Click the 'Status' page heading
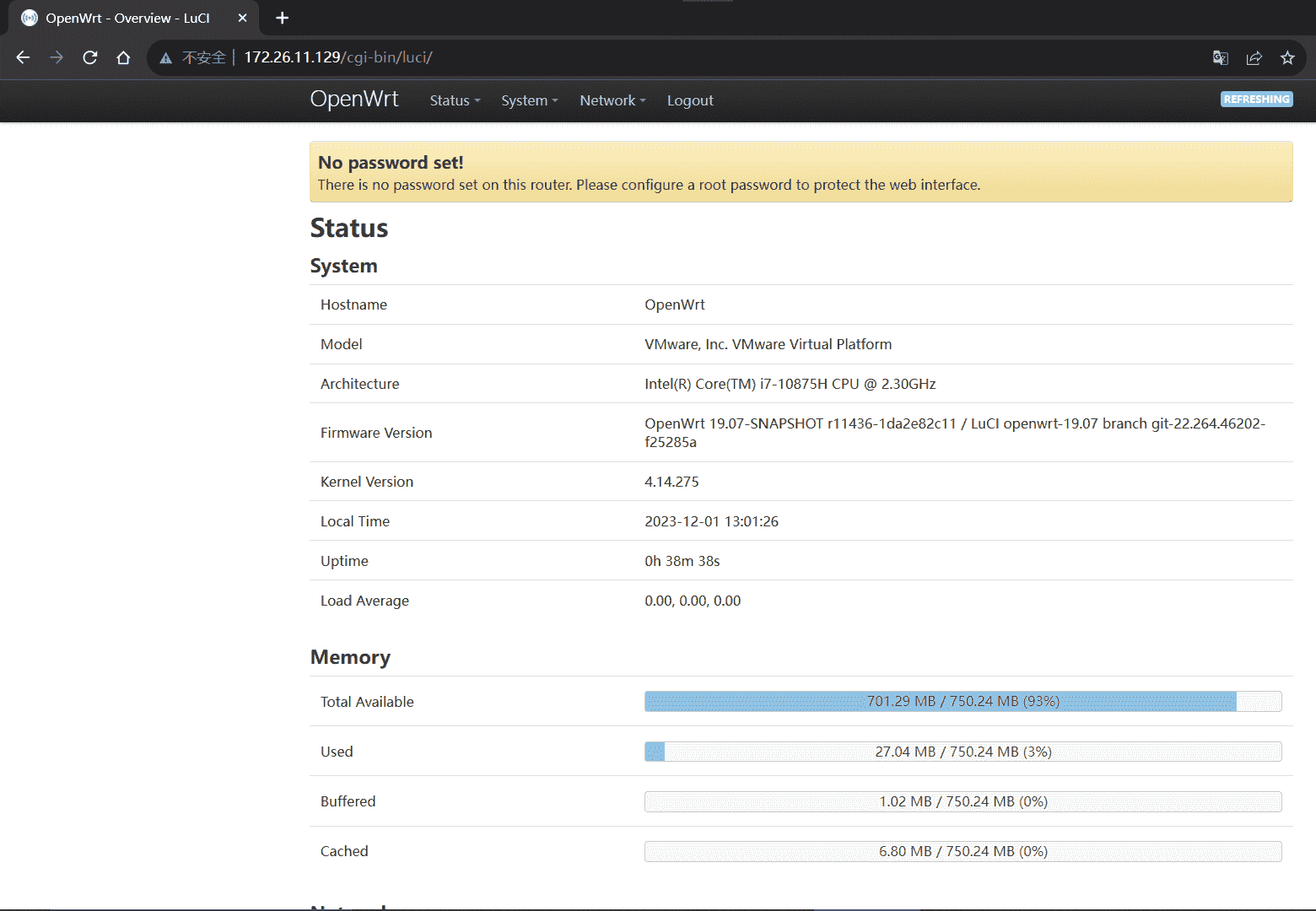Viewport: 1316px width, 911px height. (349, 228)
